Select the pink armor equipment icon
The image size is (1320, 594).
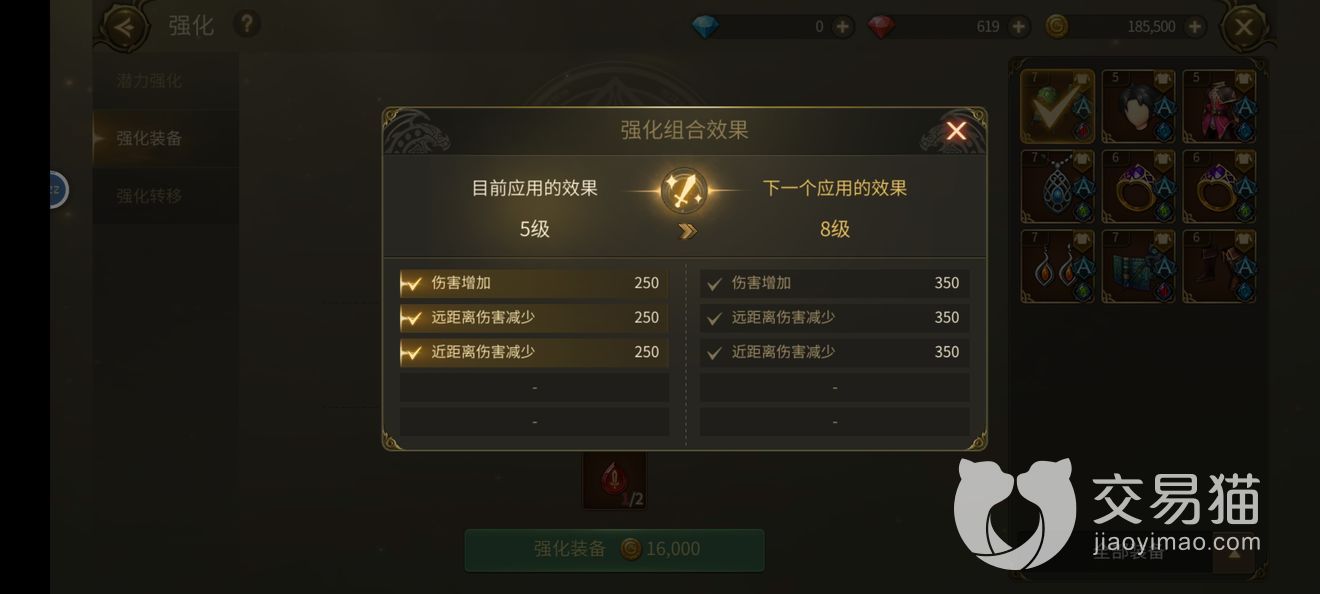coord(1219,106)
